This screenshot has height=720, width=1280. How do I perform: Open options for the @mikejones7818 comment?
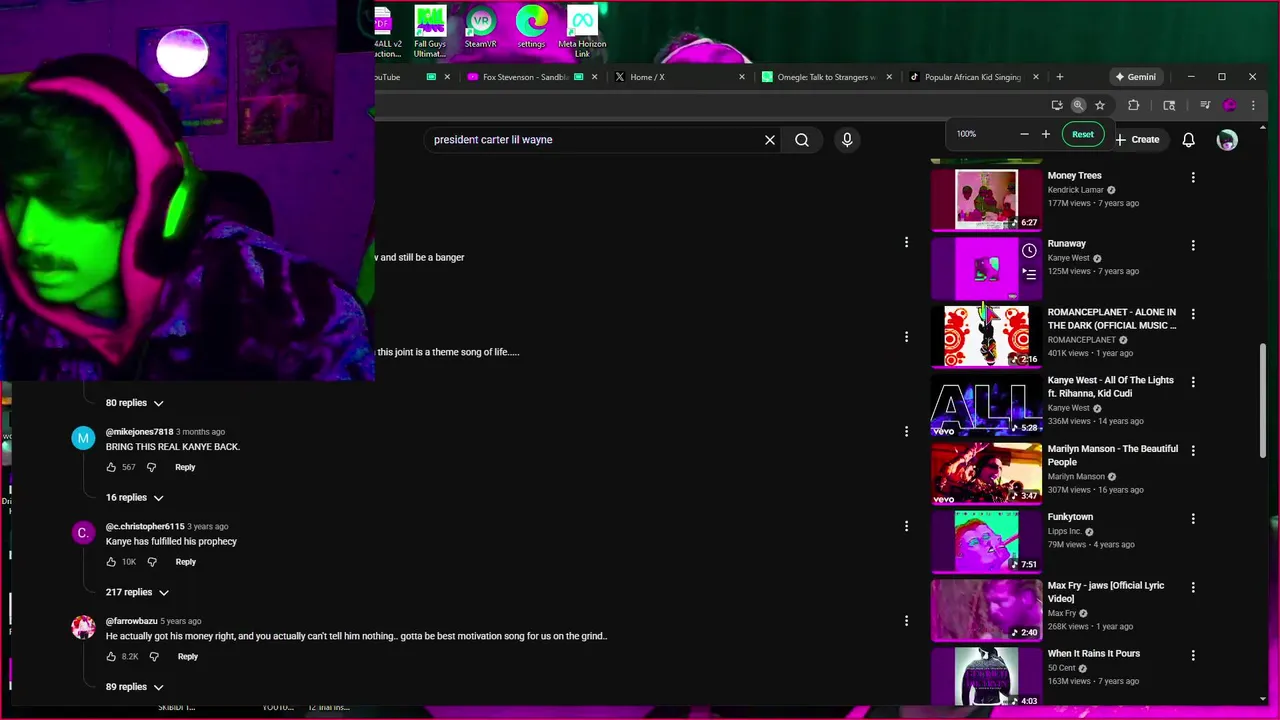click(906, 431)
